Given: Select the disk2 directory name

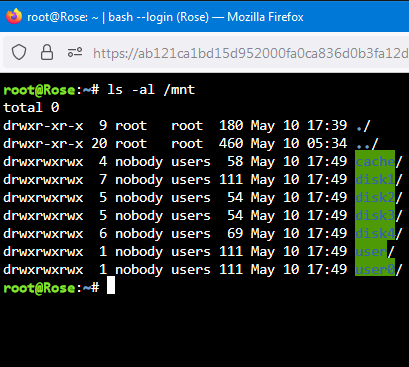Looking at the screenshot, I should (x=375, y=198).
